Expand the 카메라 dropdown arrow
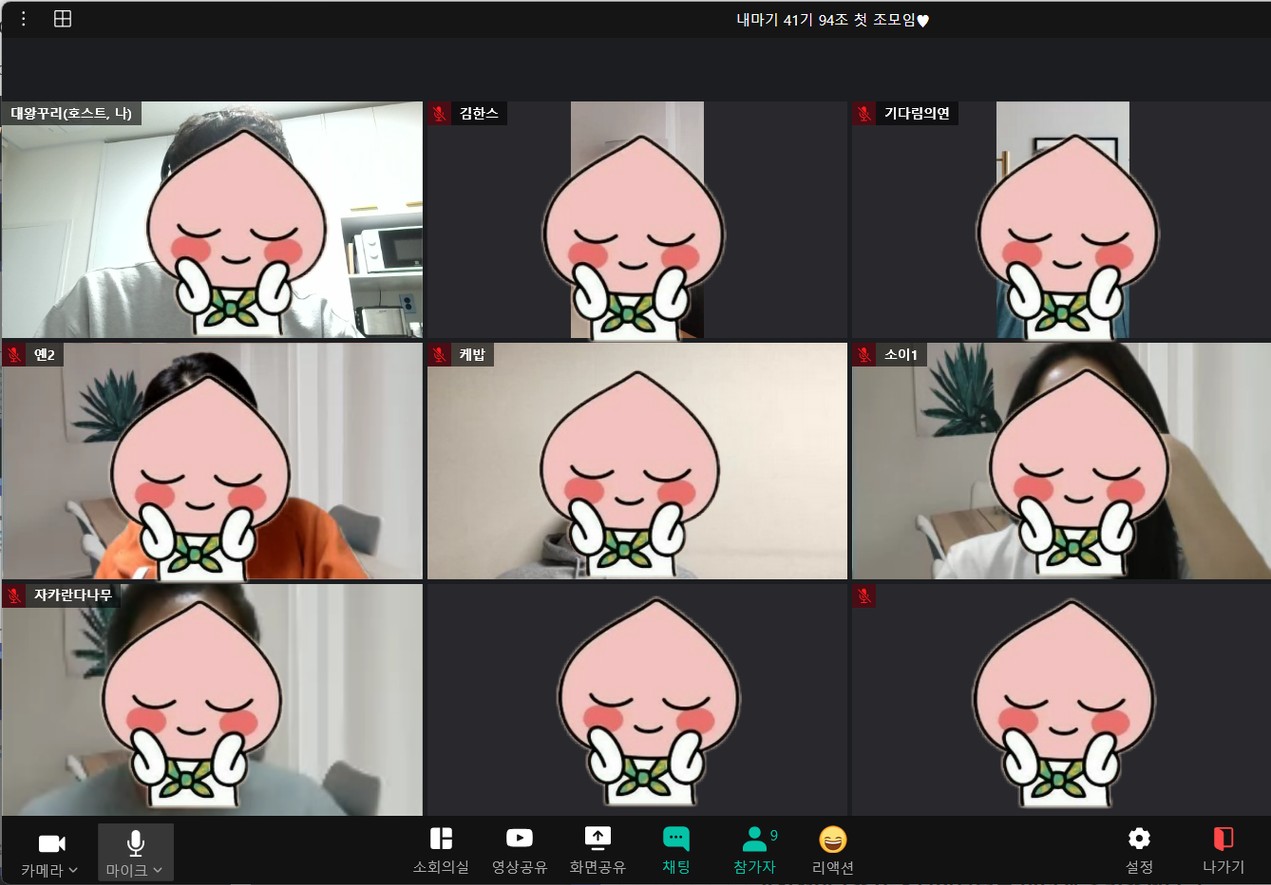 pos(73,871)
